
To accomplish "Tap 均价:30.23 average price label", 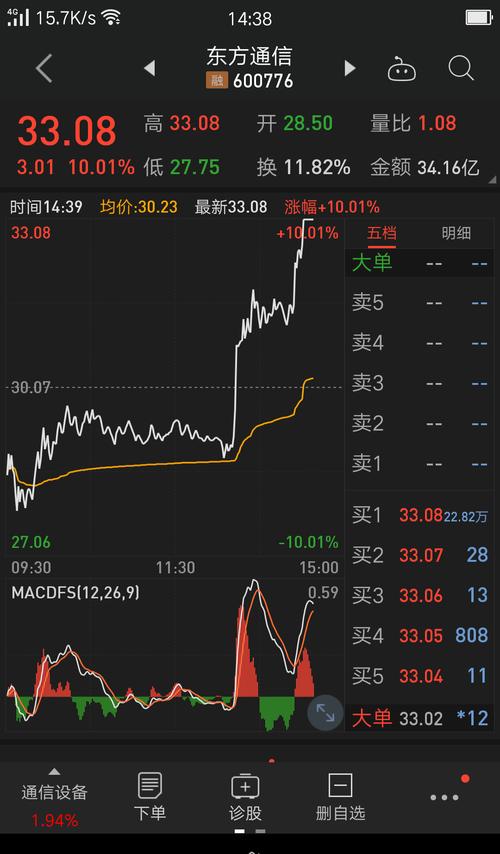I will click(139, 207).
